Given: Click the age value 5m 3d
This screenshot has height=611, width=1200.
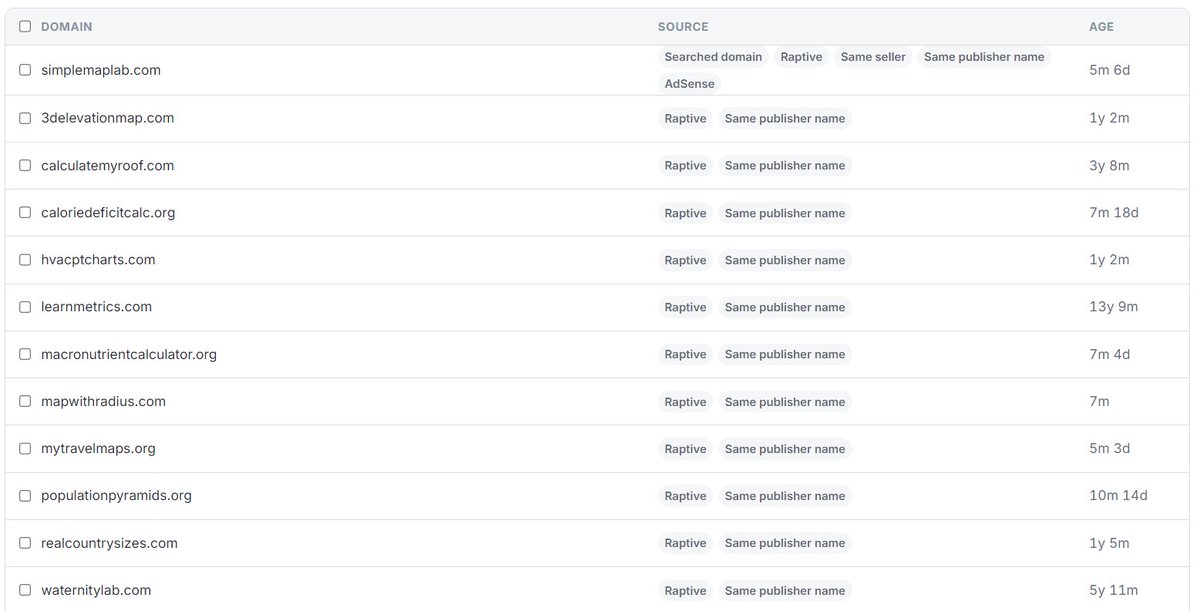Looking at the screenshot, I should pos(1109,449).
